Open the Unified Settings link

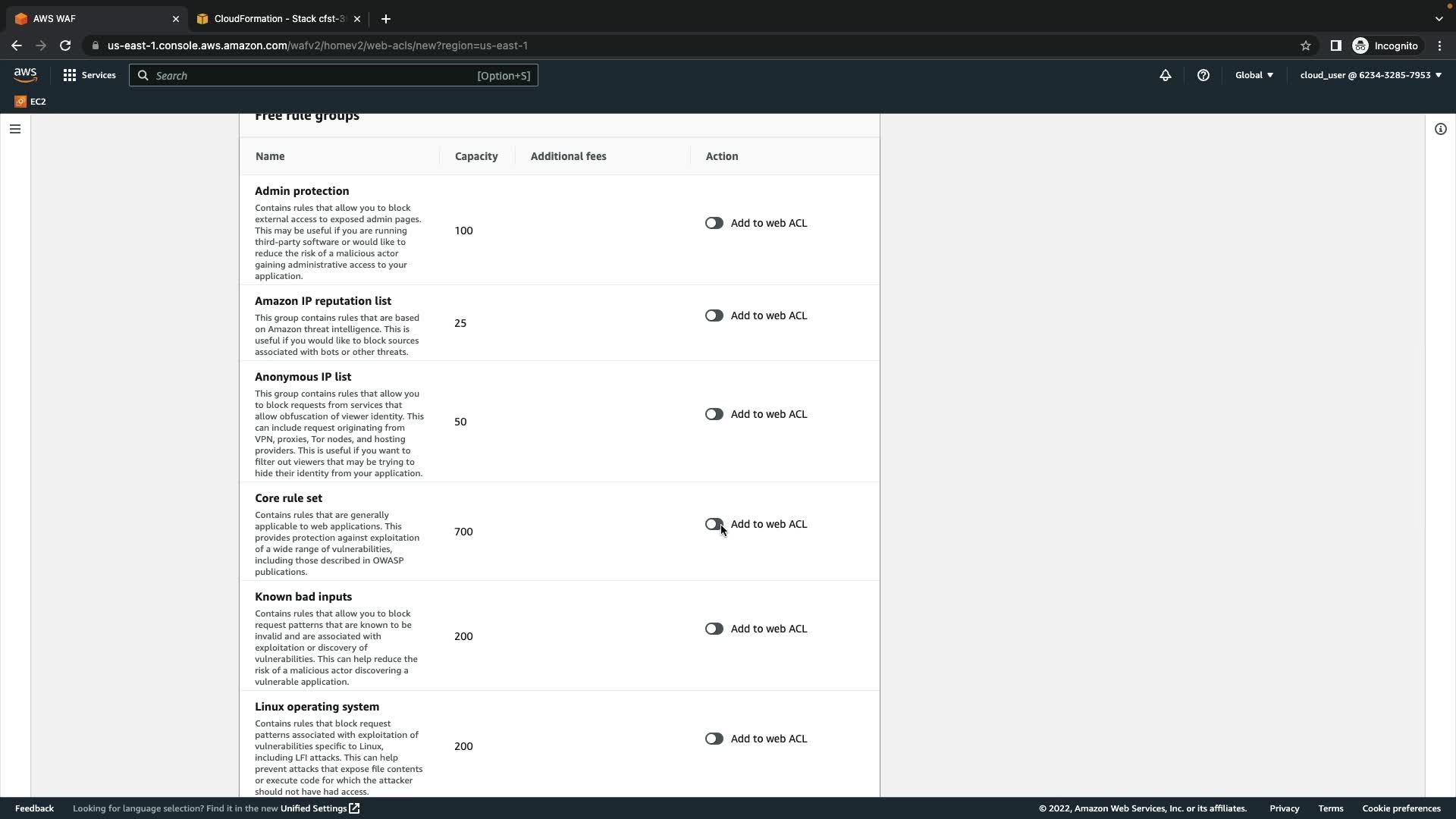pyautogui.click(x=319, y=808)
